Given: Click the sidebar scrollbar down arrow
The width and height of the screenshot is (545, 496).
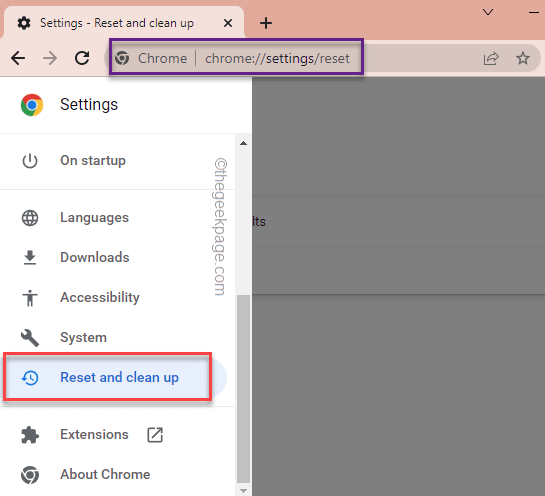Looking at the screenshot, I should click(244, 491).
